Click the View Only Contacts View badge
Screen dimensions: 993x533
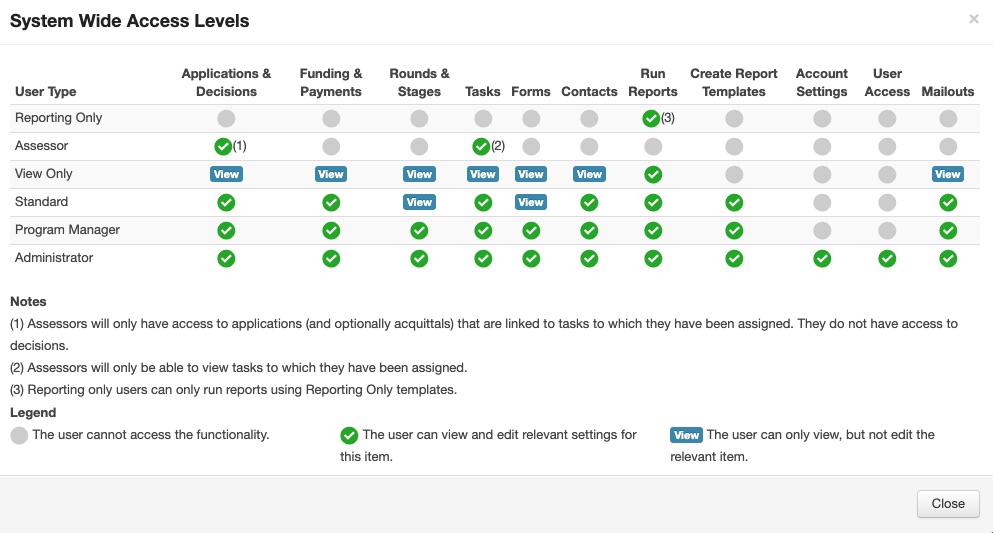589,174
